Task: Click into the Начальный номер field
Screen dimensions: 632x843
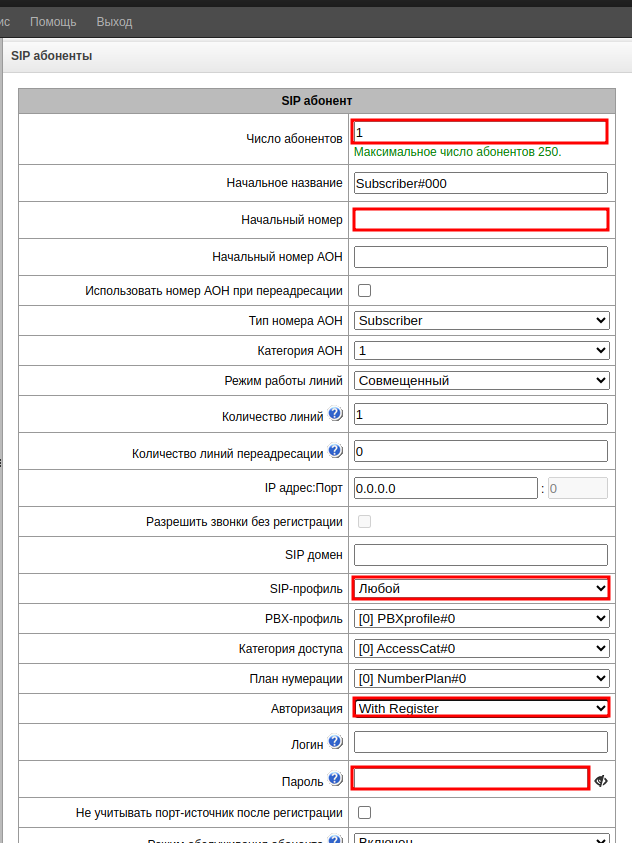Action: pos(480,219)
